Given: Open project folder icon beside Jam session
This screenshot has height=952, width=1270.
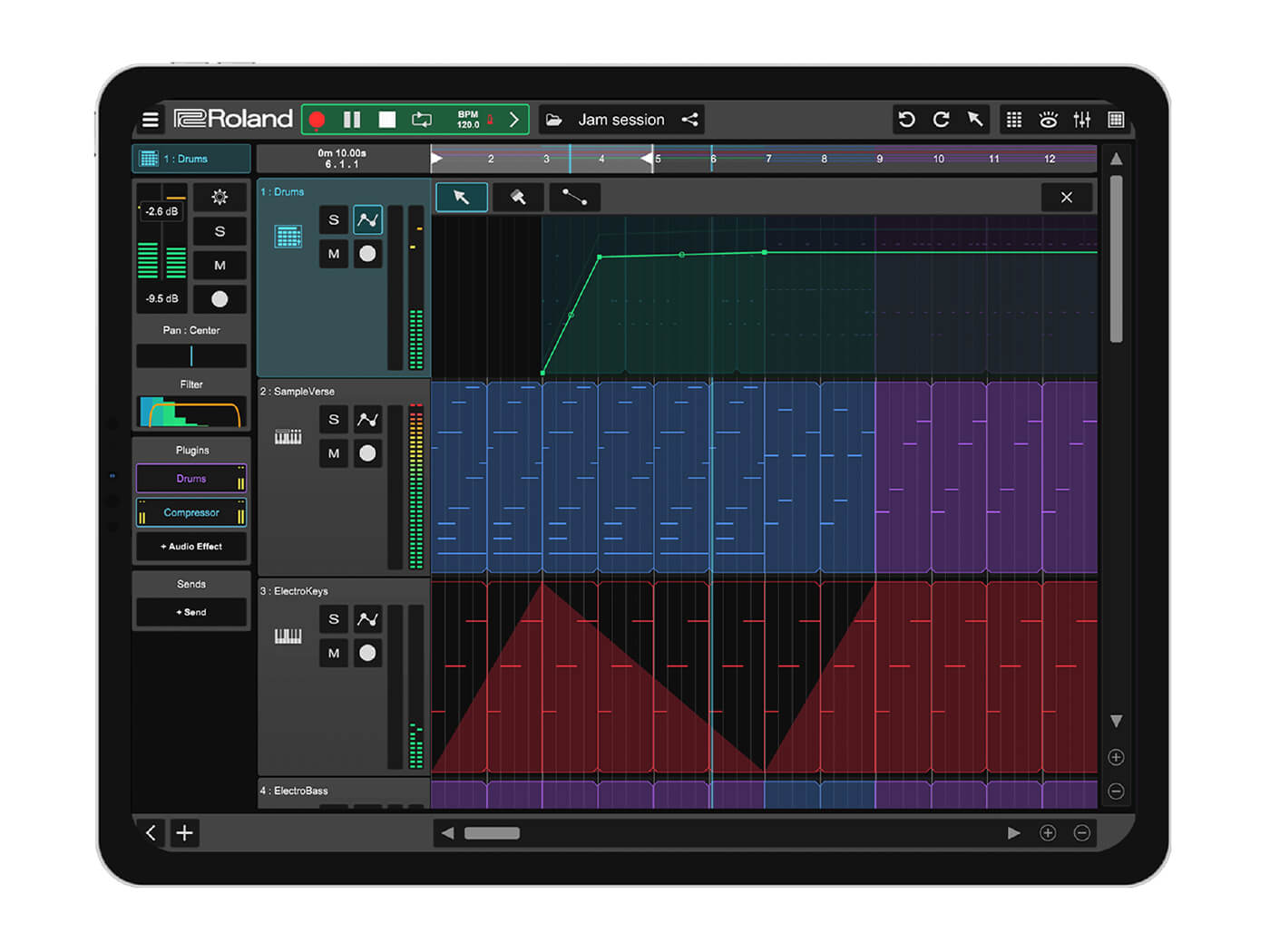Looking at the screenshot, I should pyautogui.click(x=554, y=120).
